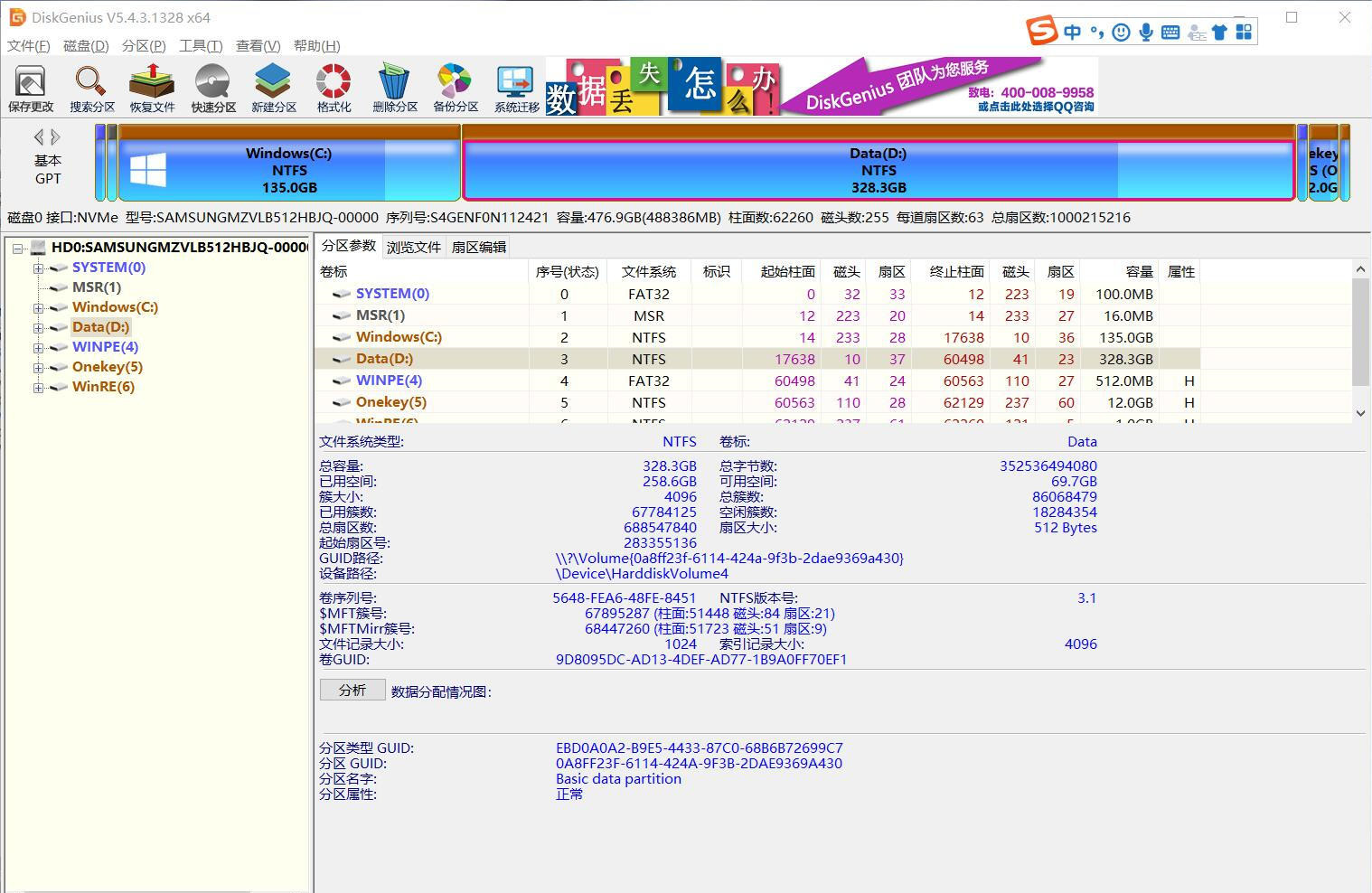Image resolution: width=1372 pixels, height=893 pixels.
Task: Switch to the Browse Files (浏览文件) tab
Action: [x=413, y=247]
